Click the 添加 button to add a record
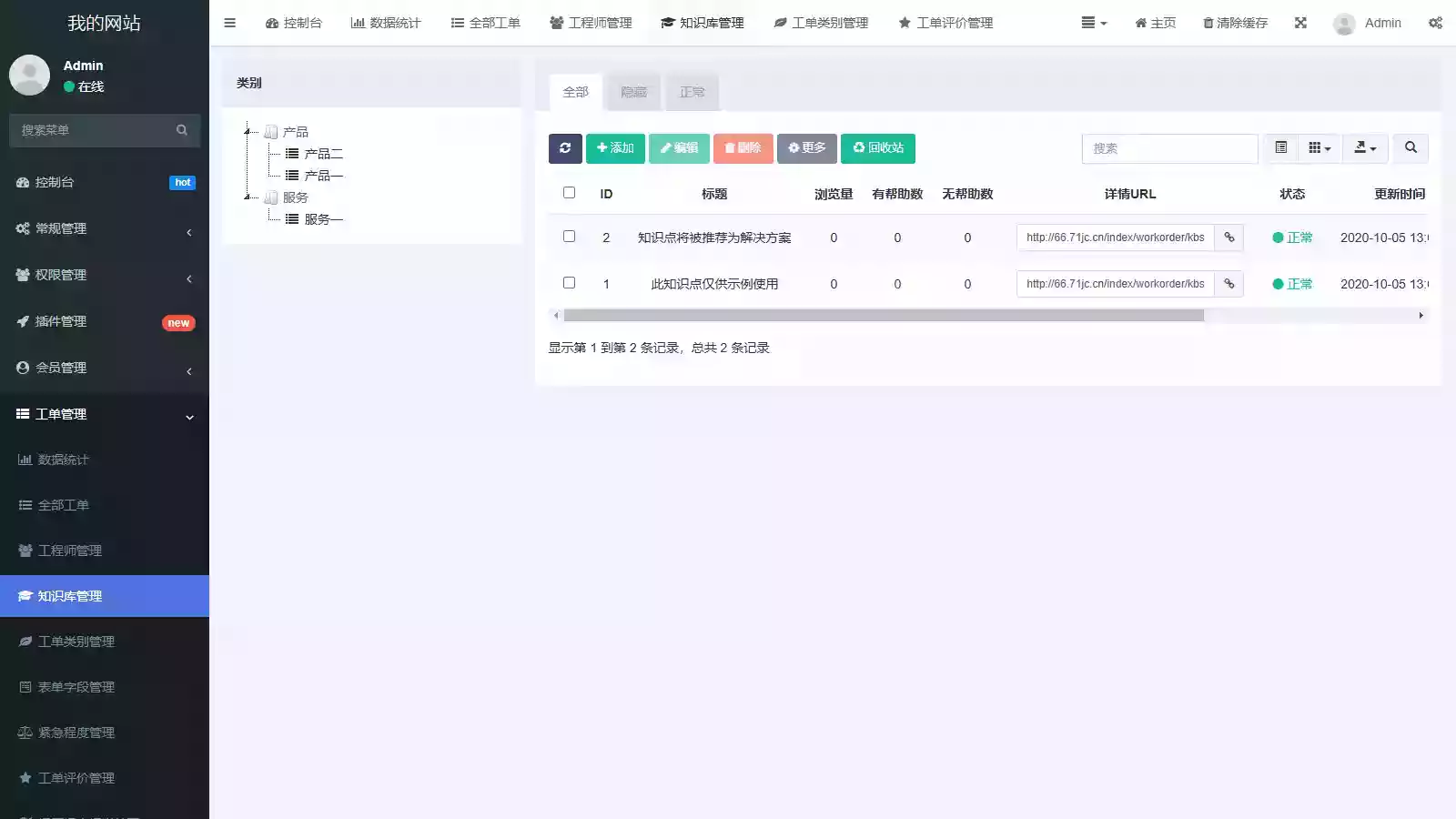The width and height of the screenshot is (1456, 819). tap(615, 148)
